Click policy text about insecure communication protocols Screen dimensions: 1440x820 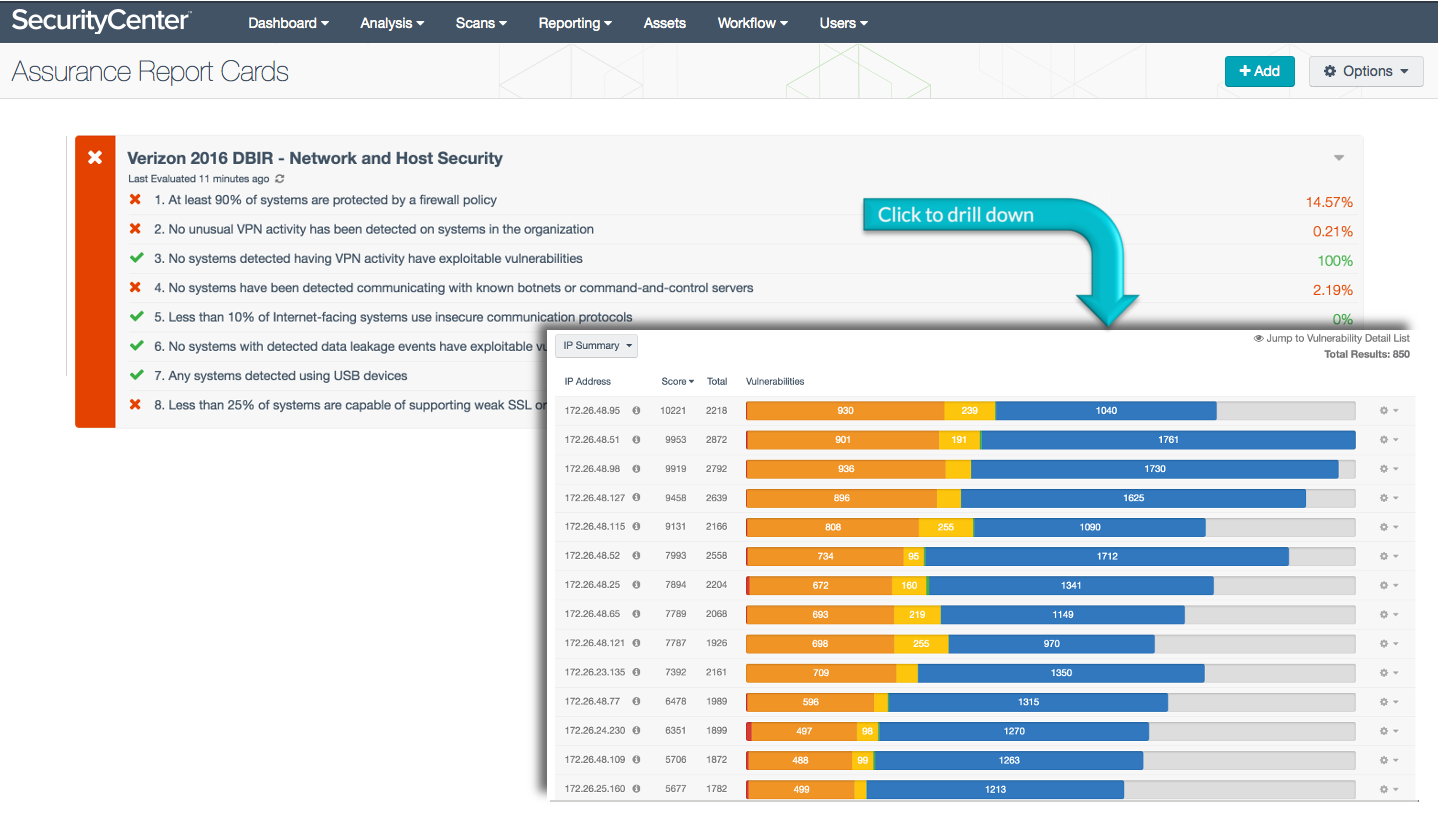click(393, 317)
